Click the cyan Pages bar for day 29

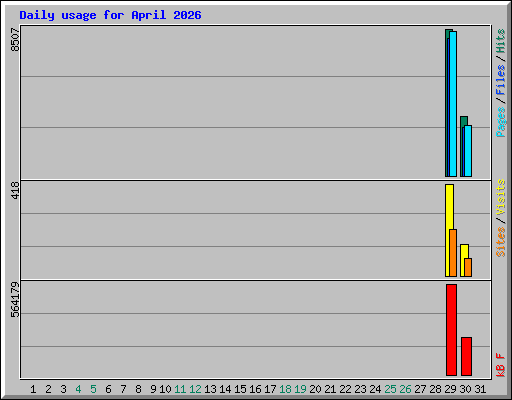tap(453, 104)
